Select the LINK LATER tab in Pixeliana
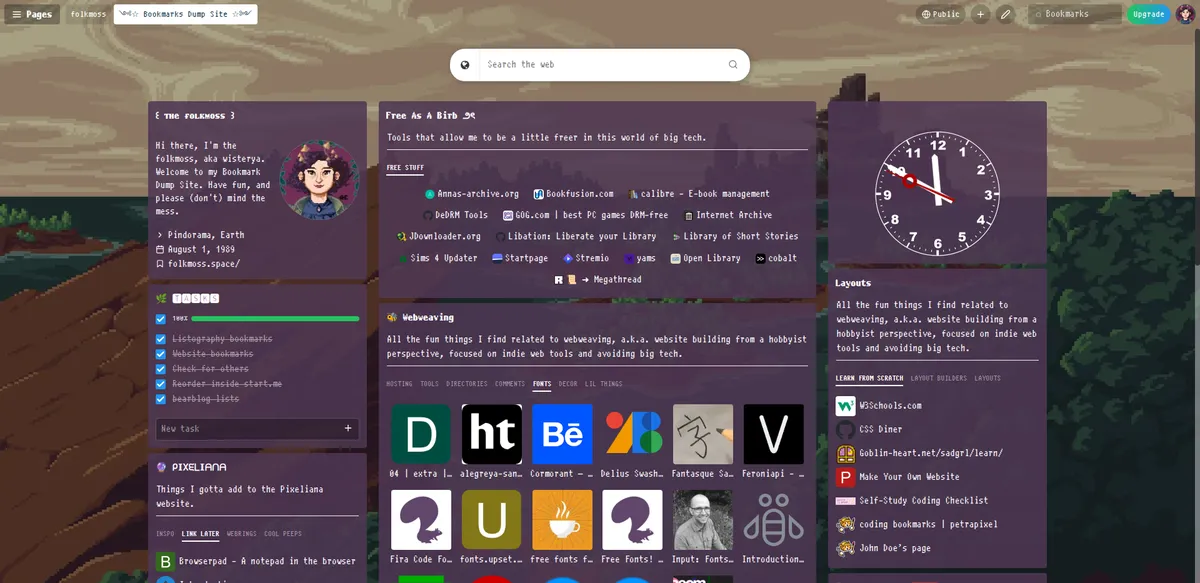The width and height of the screenshot is (1200, 583). coord(201,534)
